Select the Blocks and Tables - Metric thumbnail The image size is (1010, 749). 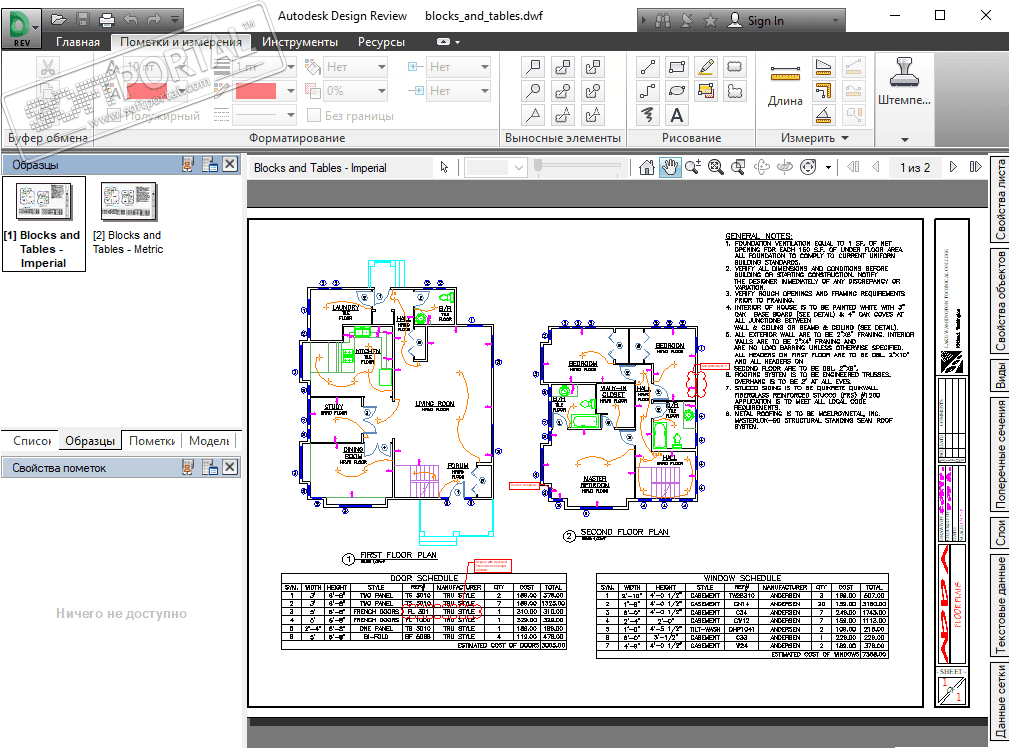pos(128,219)
